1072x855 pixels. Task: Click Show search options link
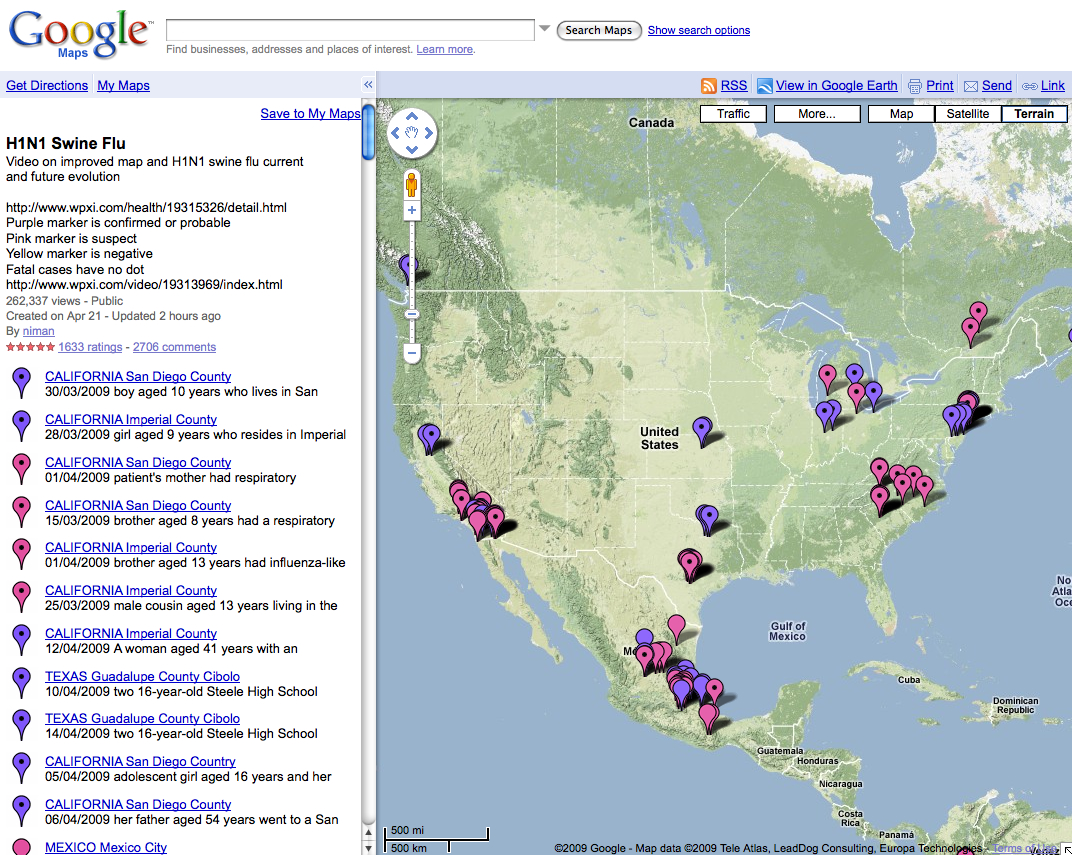click(x=699, y=30)
